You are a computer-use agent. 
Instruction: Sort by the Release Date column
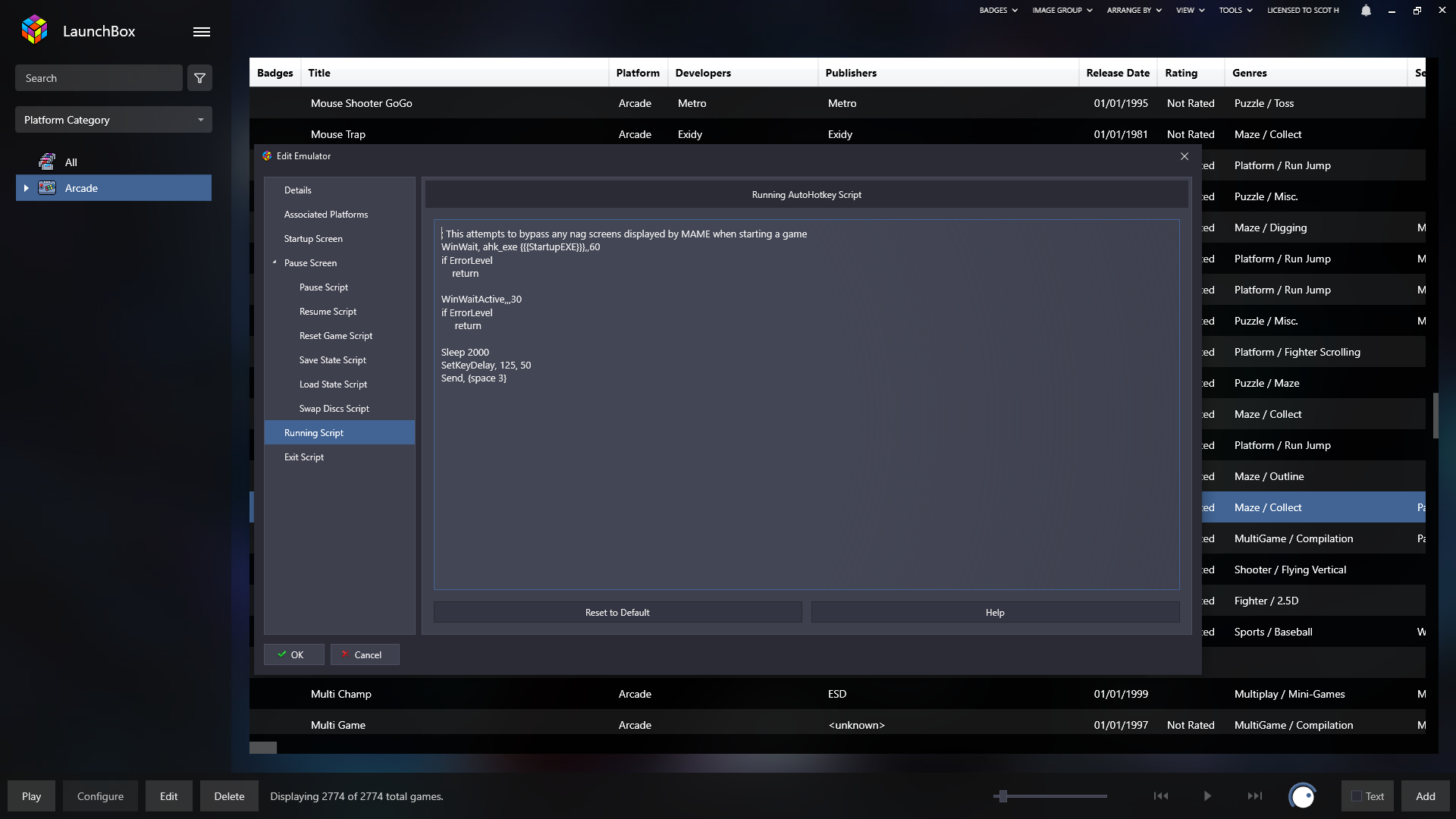pos(1118,73)
